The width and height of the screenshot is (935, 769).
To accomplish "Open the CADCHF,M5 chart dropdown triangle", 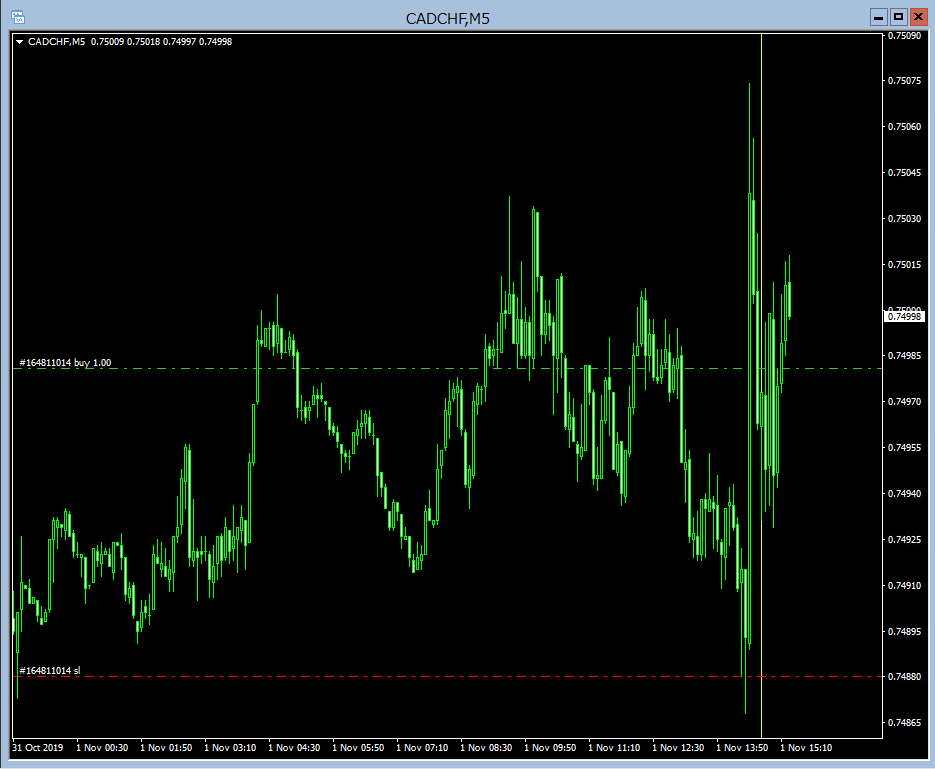I will pyautogui.click(x=20, y=42).
